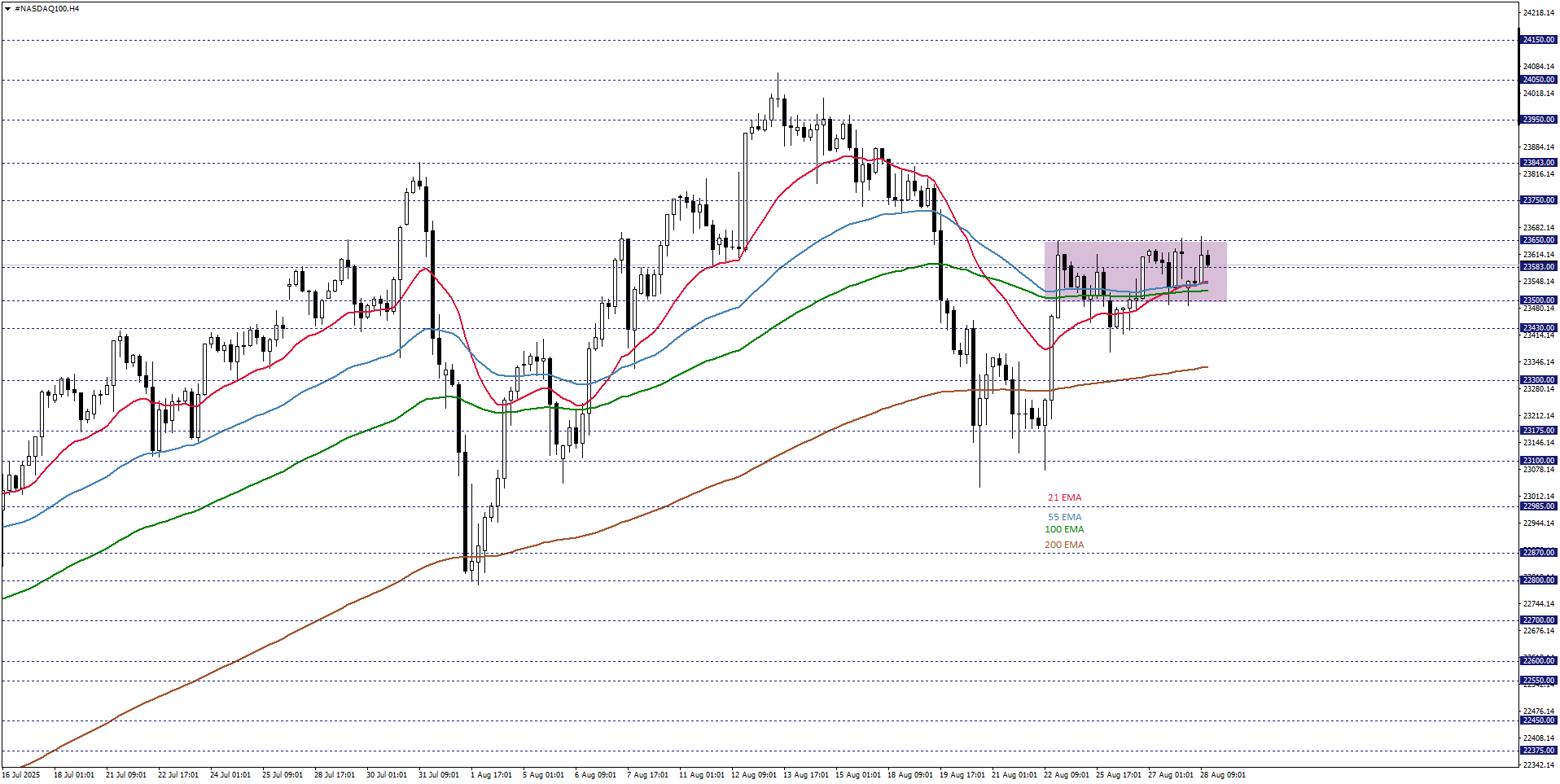Click the 23500.00 horizontal level price tag
The height and width of the screenshot is (784, 1560).
click(x=1538, y=300)
